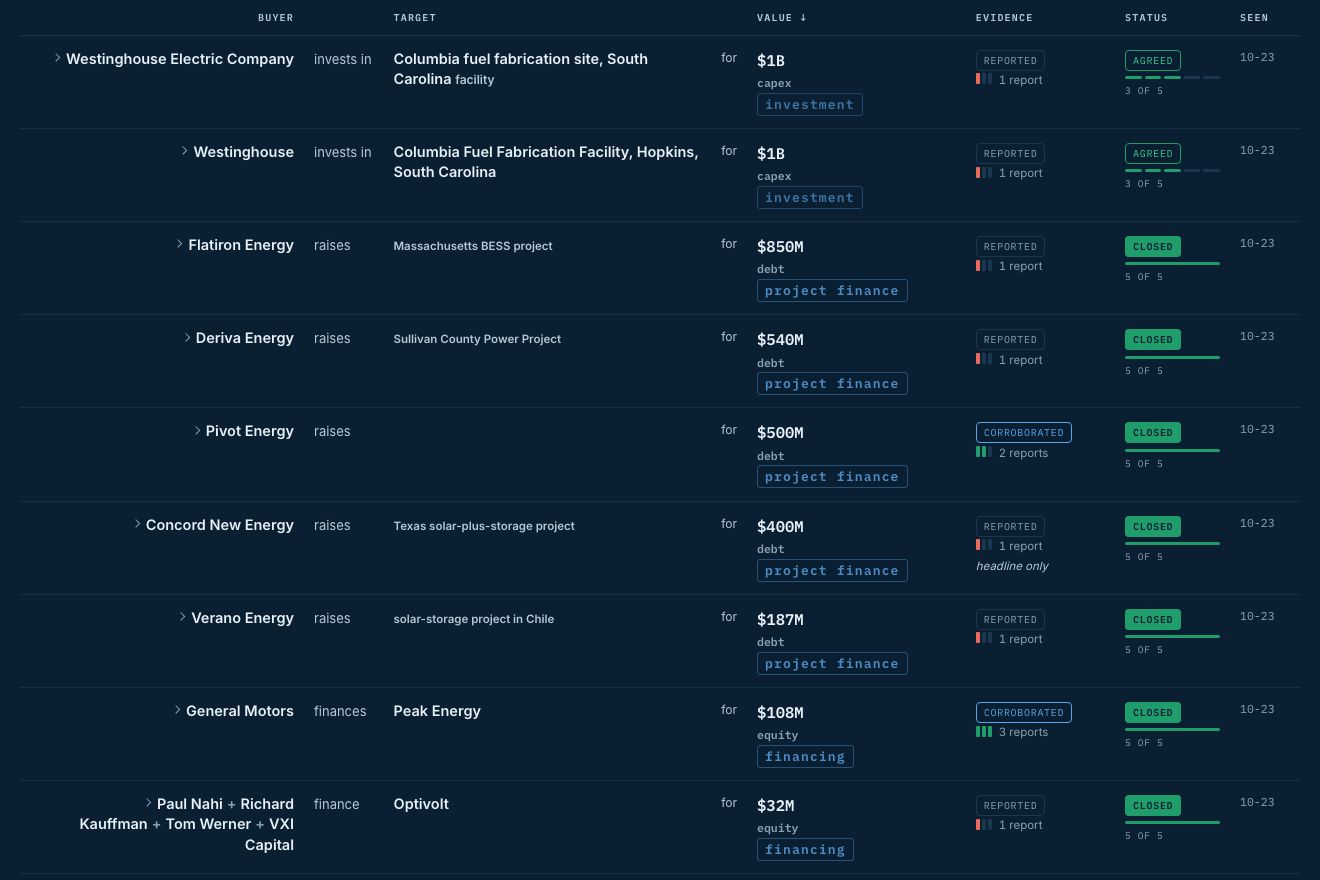The width and height of the screenshot is (1320, 880).
Task: Click the 'solar-storage project in Chile' target
Action: [x=474, y=619]
